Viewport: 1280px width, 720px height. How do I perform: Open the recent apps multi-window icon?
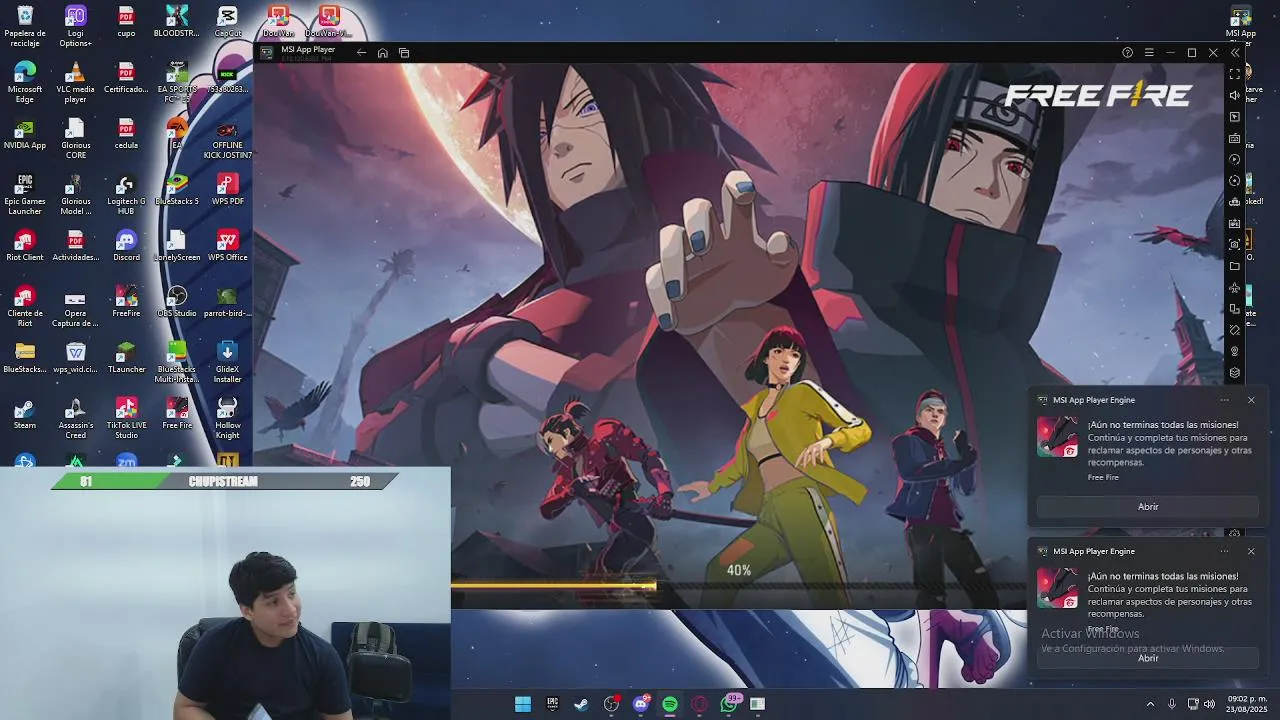point(404,53)
